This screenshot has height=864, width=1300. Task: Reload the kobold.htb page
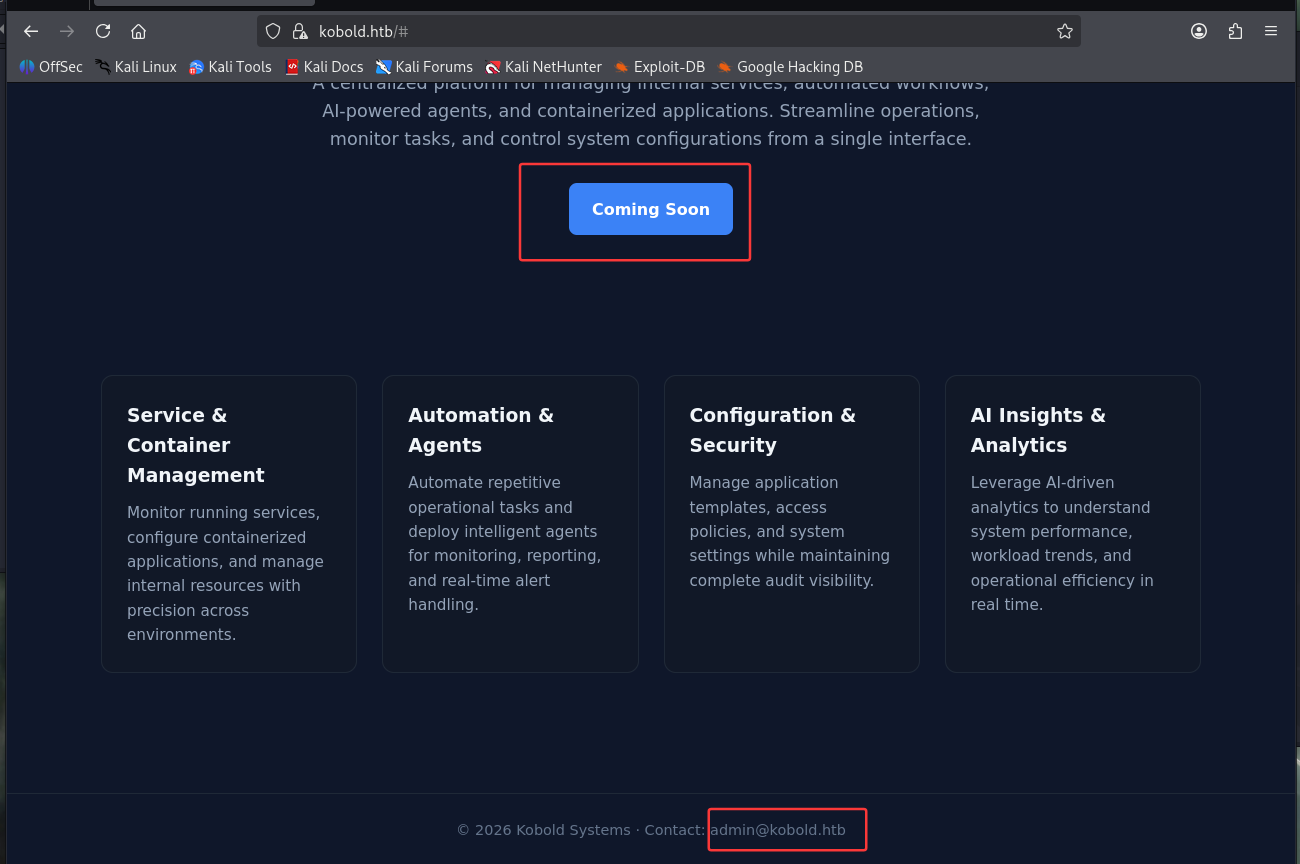tap(103, 31)
